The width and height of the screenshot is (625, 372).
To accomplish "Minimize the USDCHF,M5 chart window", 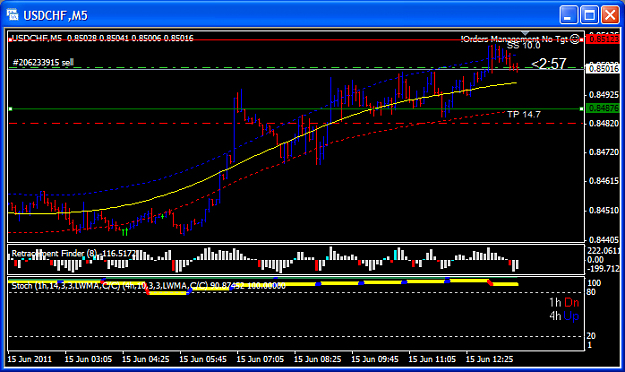I will (x=569, y=15).
